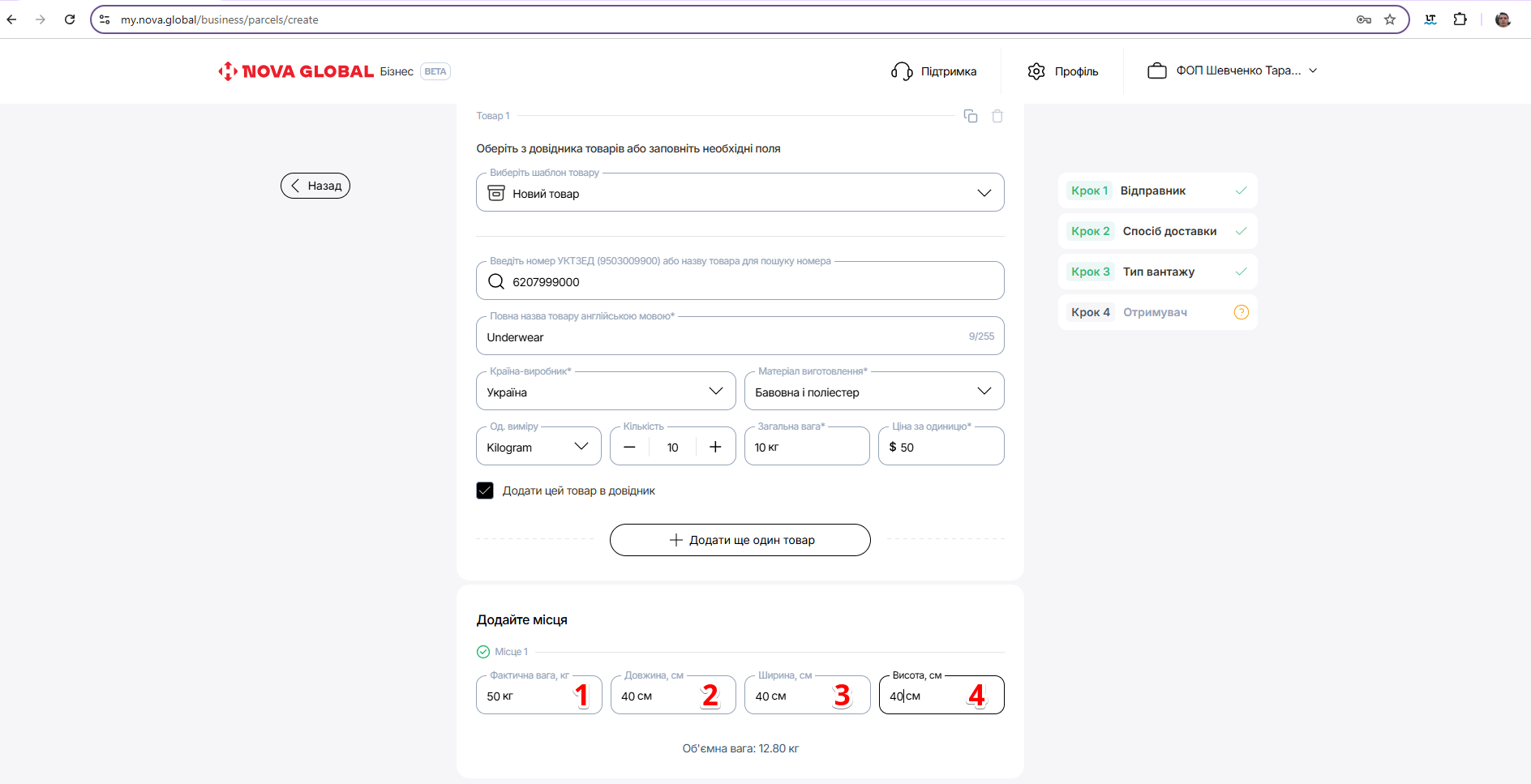Click the Nova Global logo
Screen dimensions: 1531x784
(296, 71)
